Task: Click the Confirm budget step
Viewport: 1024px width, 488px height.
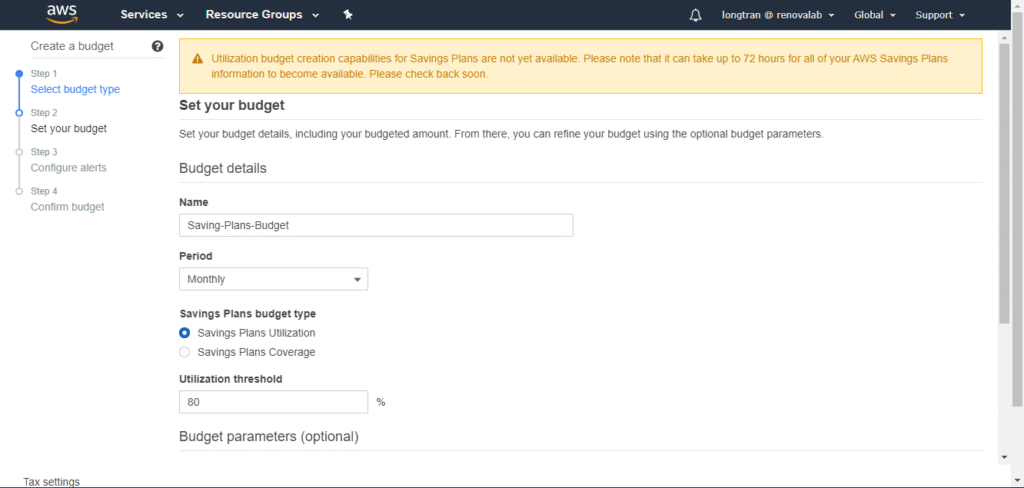Action: coord(67,207)
